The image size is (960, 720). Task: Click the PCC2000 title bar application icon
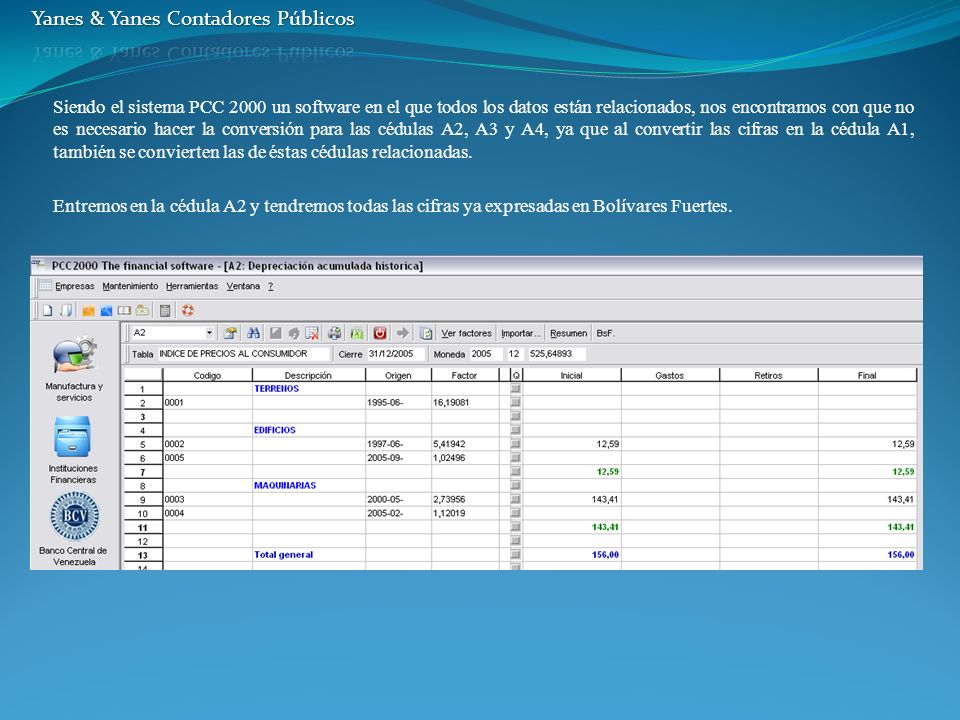(39, 265)
